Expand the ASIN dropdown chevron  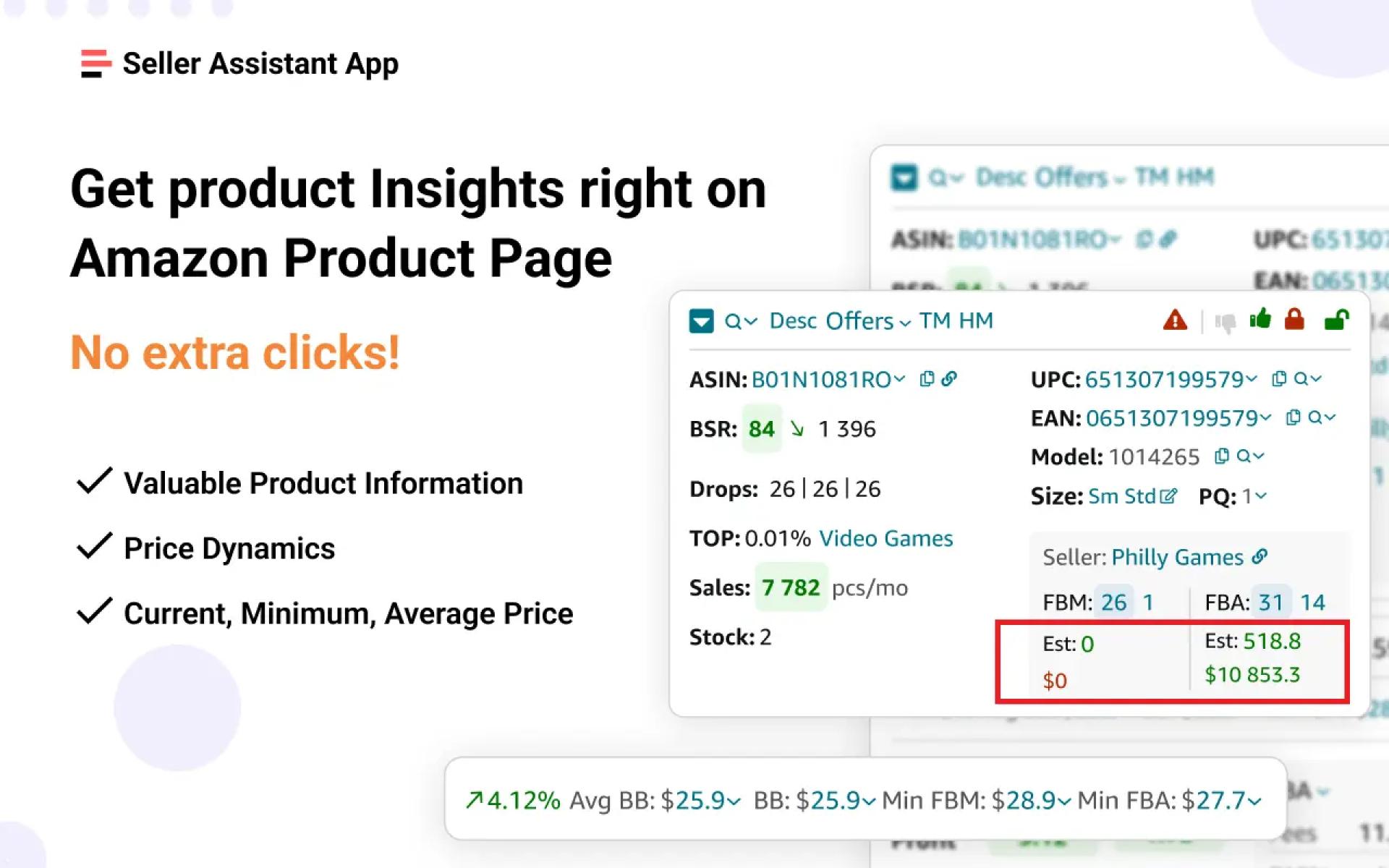[900, 378]
